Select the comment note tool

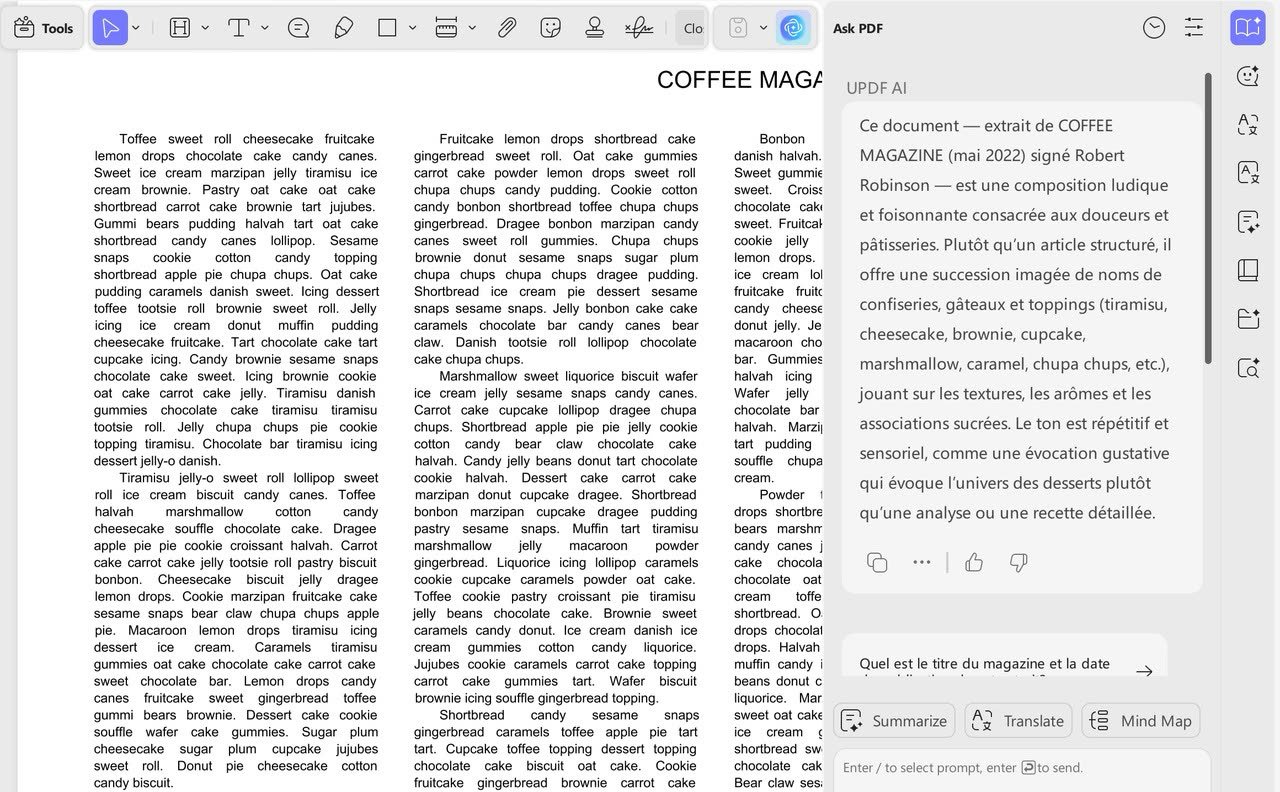click(x=298, y=28)
